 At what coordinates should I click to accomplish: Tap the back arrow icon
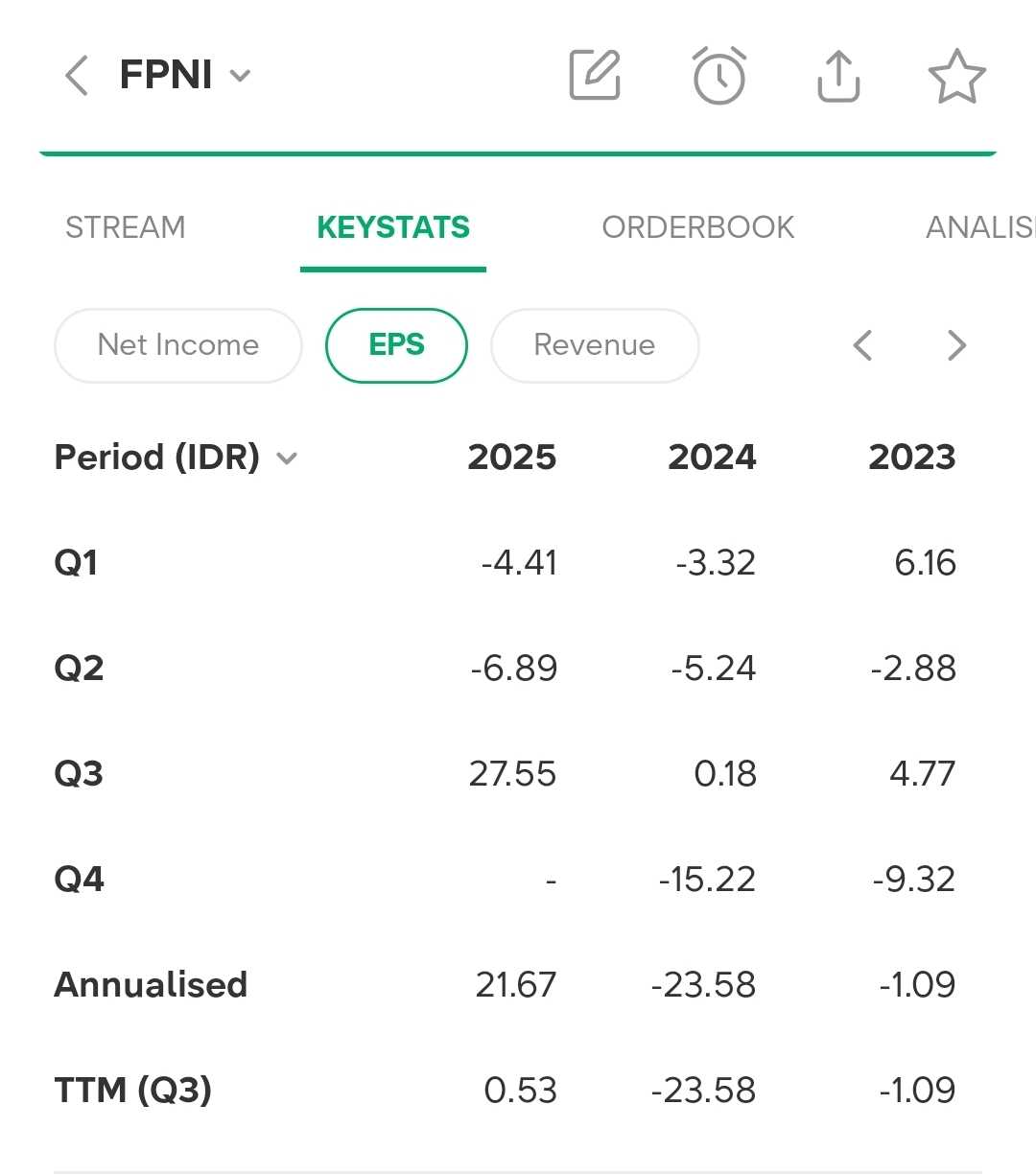[x=77, y=75]
